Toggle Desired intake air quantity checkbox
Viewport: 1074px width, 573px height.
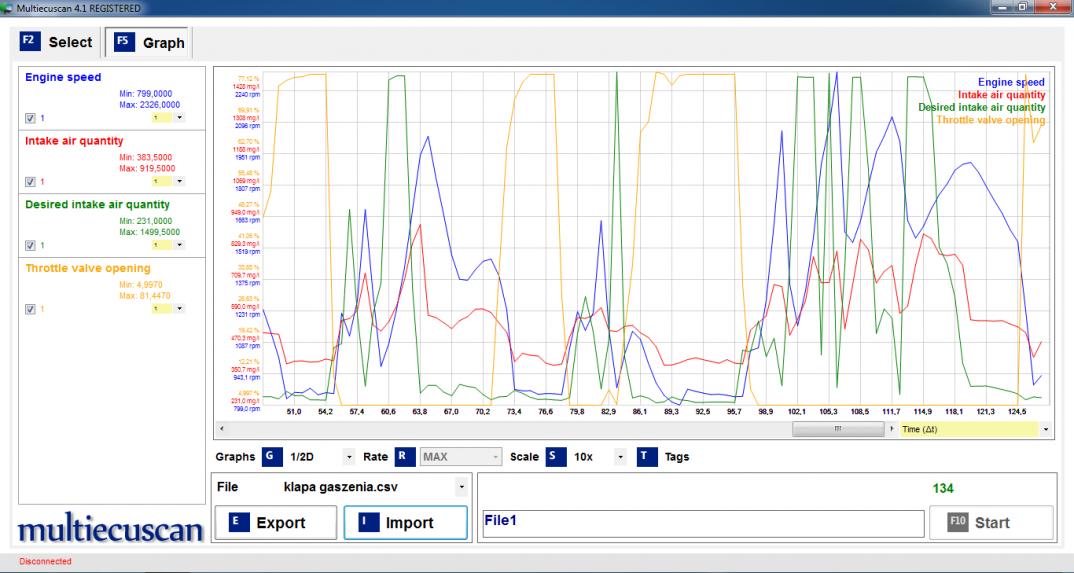[x=30, y=245]
